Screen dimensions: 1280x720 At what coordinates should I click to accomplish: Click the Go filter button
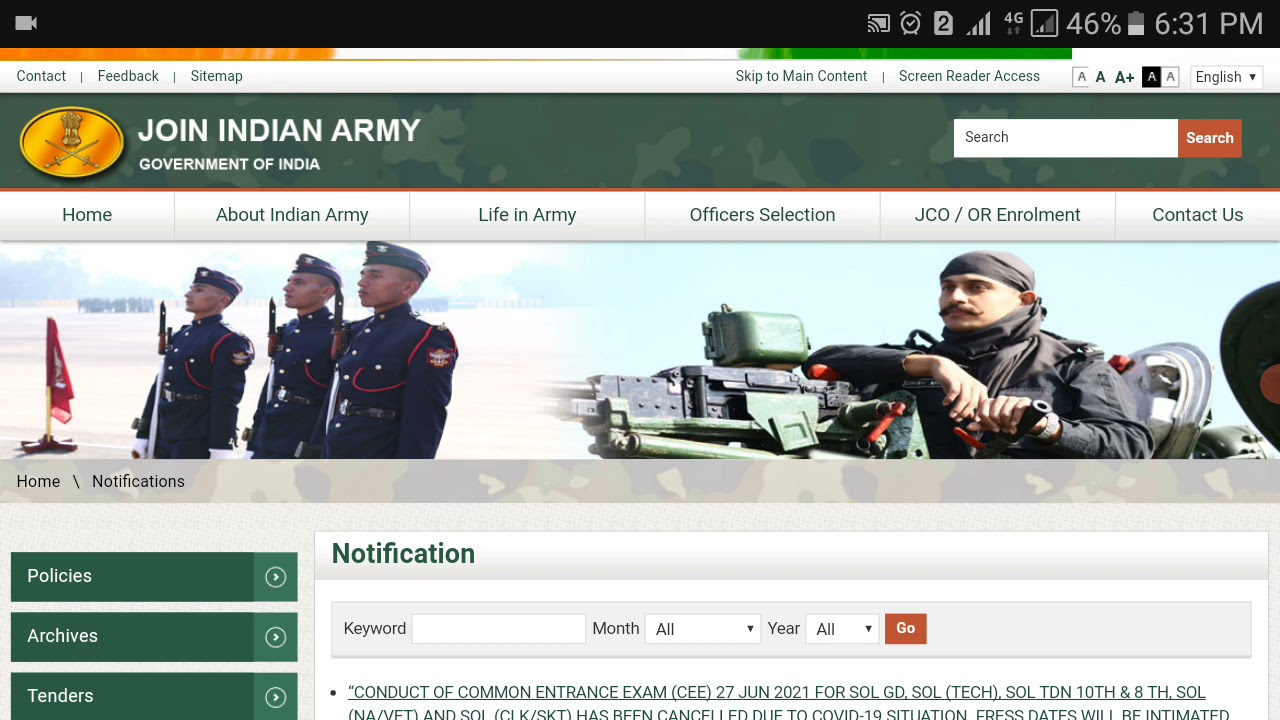pyautogui.click(x=906, y=628)
